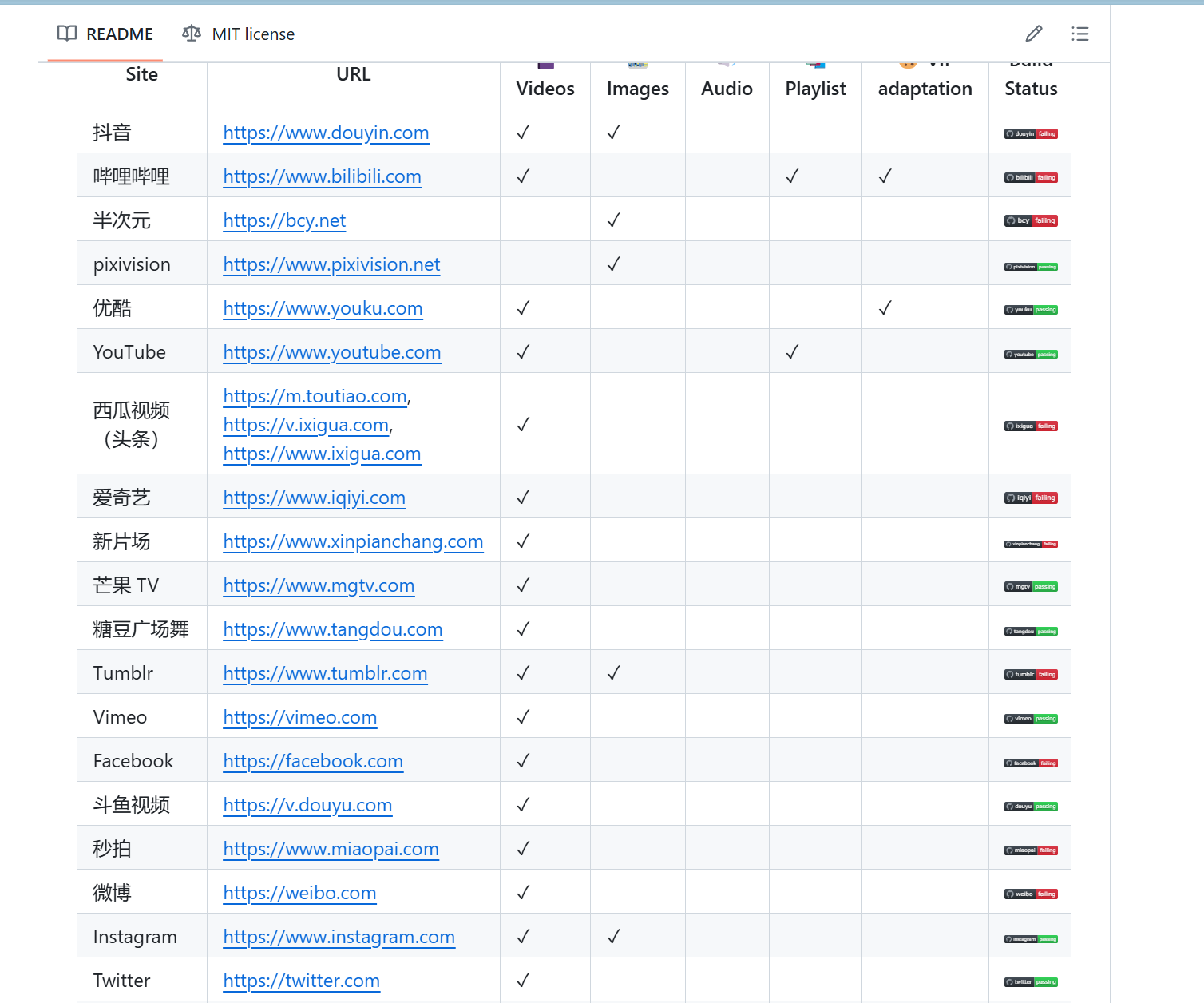
Task: Open the https://www.youku.com link
Action: tap(323, 308)
